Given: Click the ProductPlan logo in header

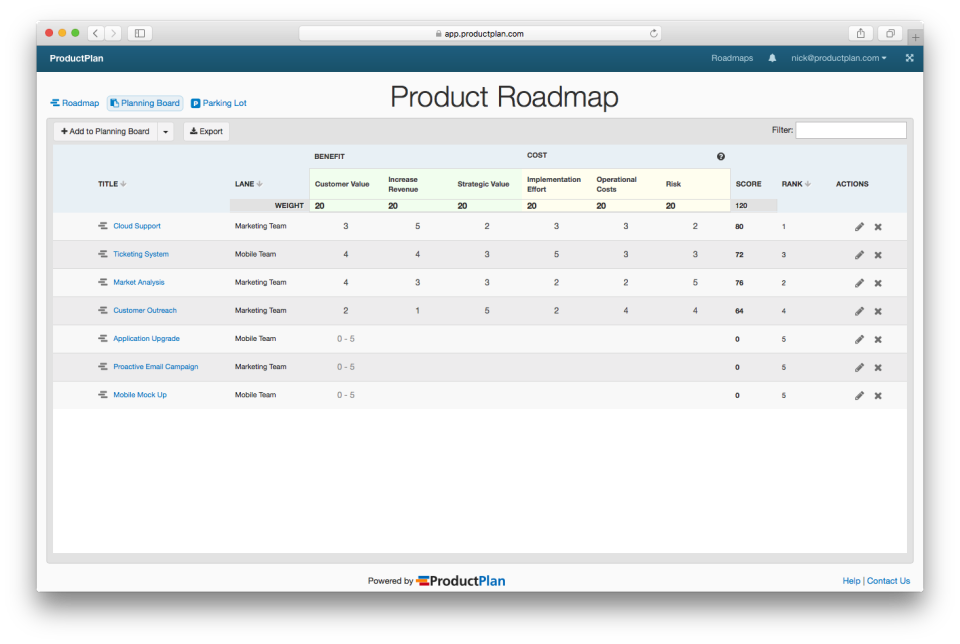Looking at the screenshot, I should pyautogui.click(x=77, y=58).
